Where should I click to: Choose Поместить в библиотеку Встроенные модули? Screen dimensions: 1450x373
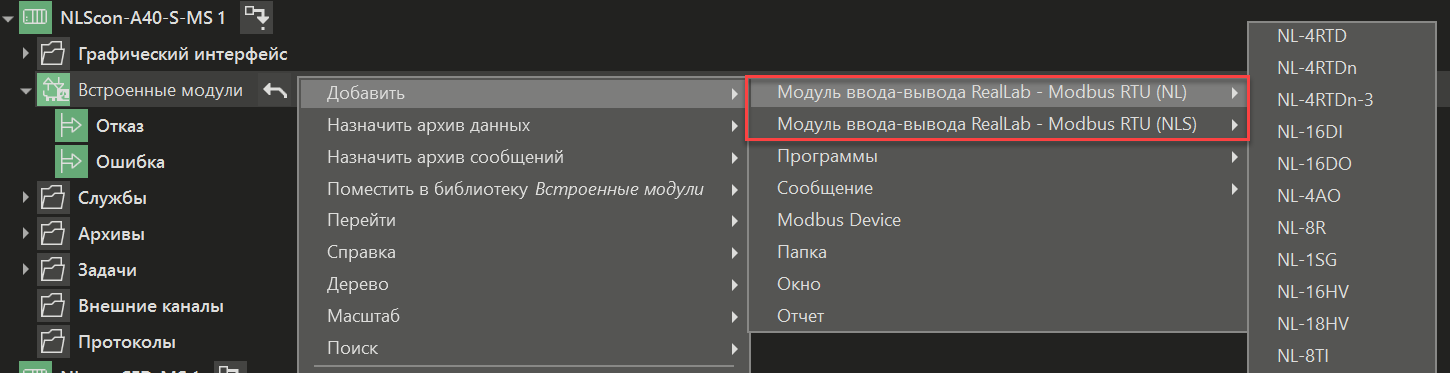523,189
